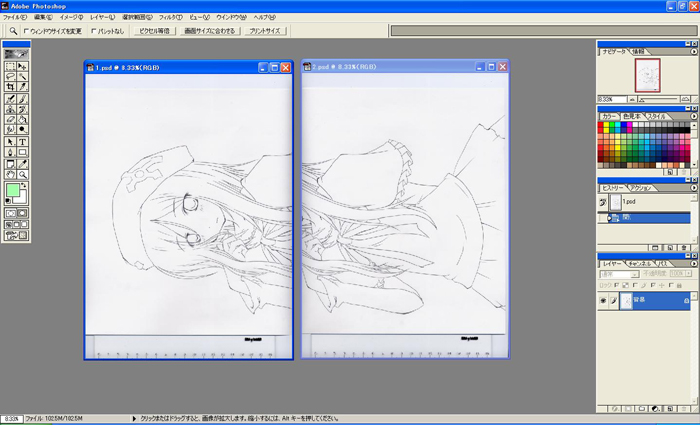Screen dimensions: 700x425
Task: Toggle lock all checkbox
Action: click(x=671, y=285)
